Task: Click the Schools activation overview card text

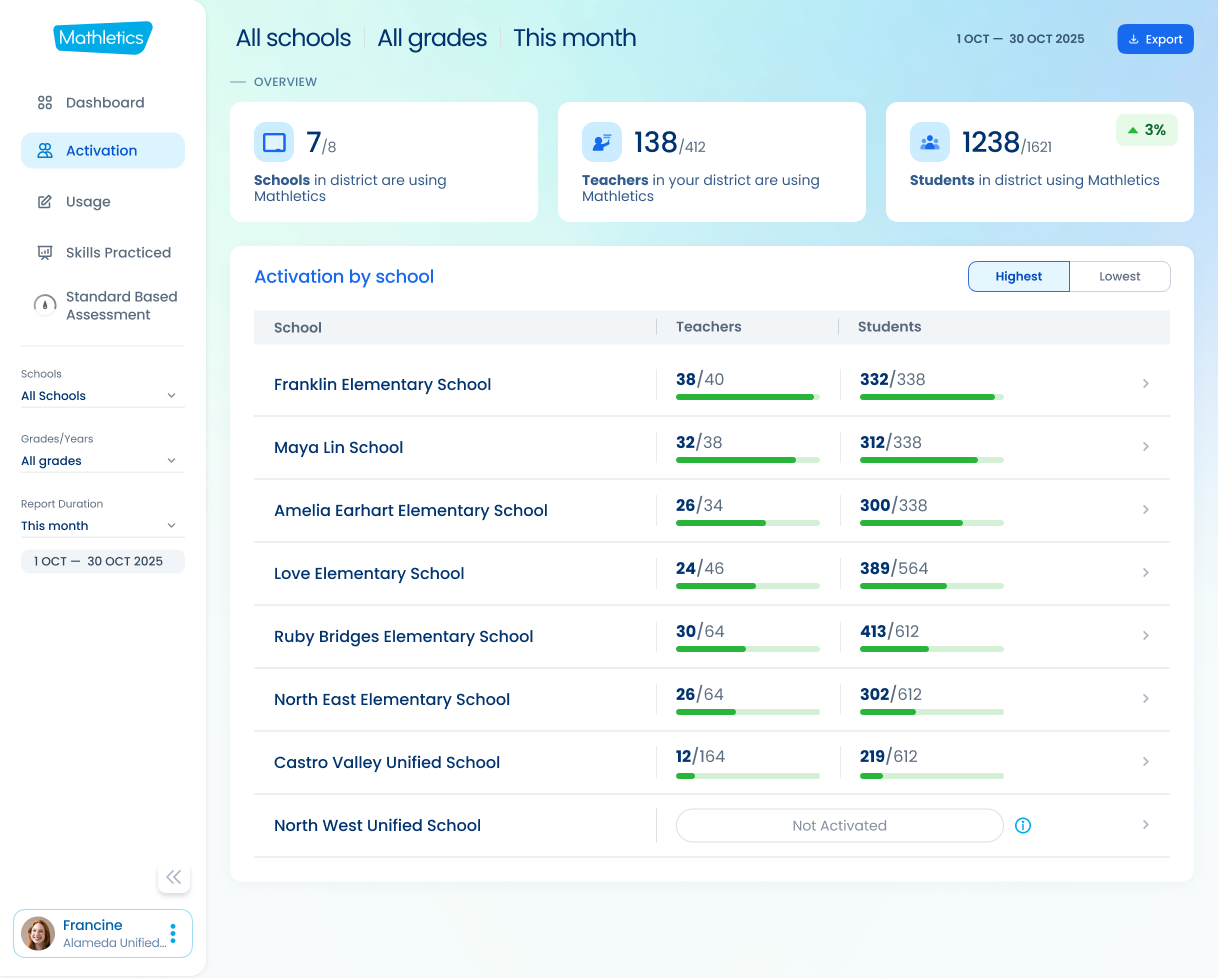Action: point(350,188)
